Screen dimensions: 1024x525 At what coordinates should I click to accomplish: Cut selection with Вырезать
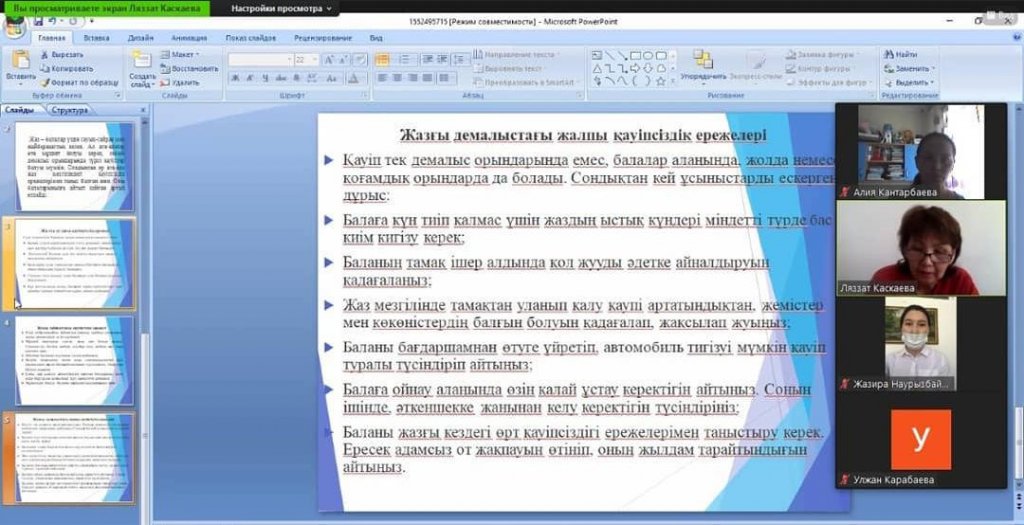click(x=63, y=55)
